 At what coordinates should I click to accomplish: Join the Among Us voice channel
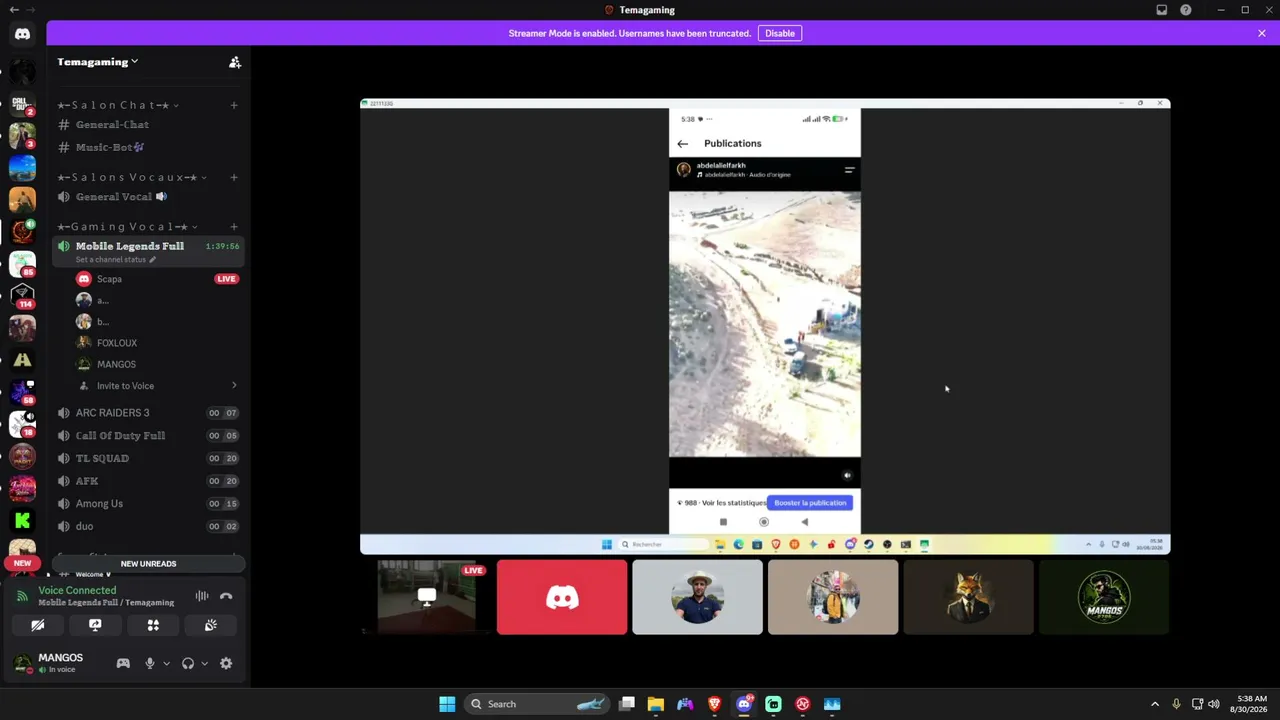[148, 504]
